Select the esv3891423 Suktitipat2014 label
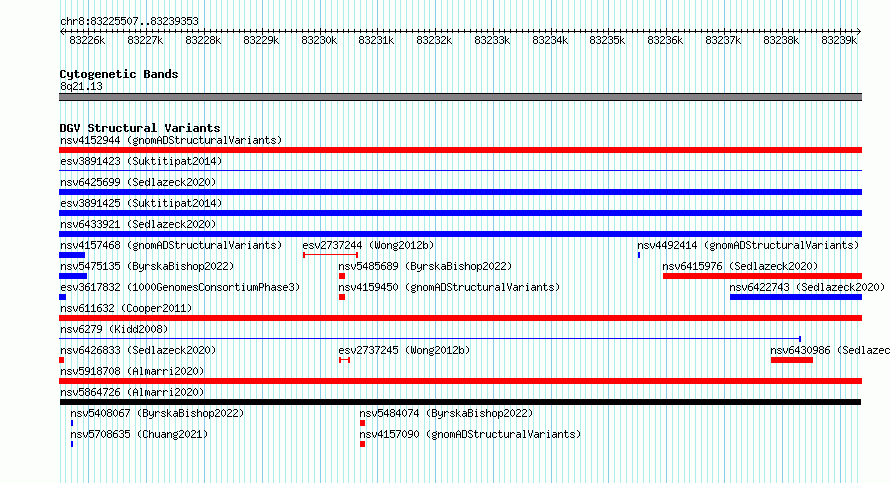Screen dimensions: 890x483 point(141,161)
